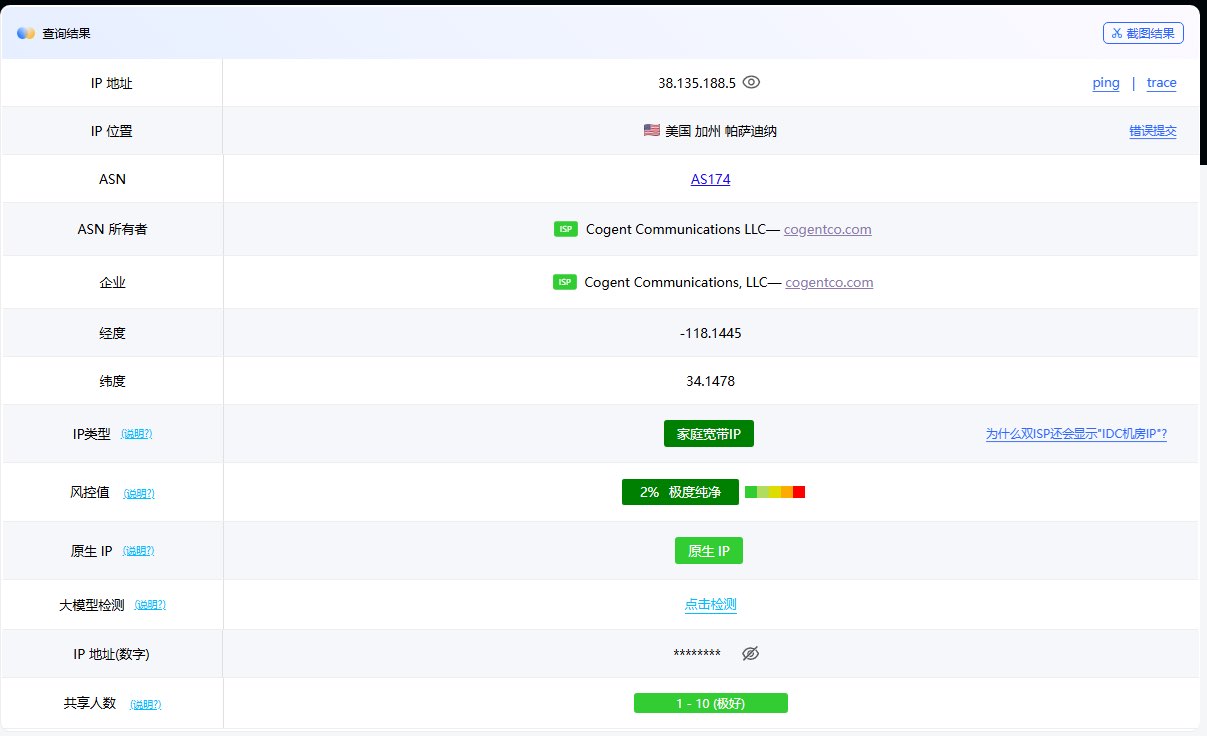Click Cogent Communications LLC text in ASN 所有者 row
Screen dimensions: 1207x736
(676, 229)
